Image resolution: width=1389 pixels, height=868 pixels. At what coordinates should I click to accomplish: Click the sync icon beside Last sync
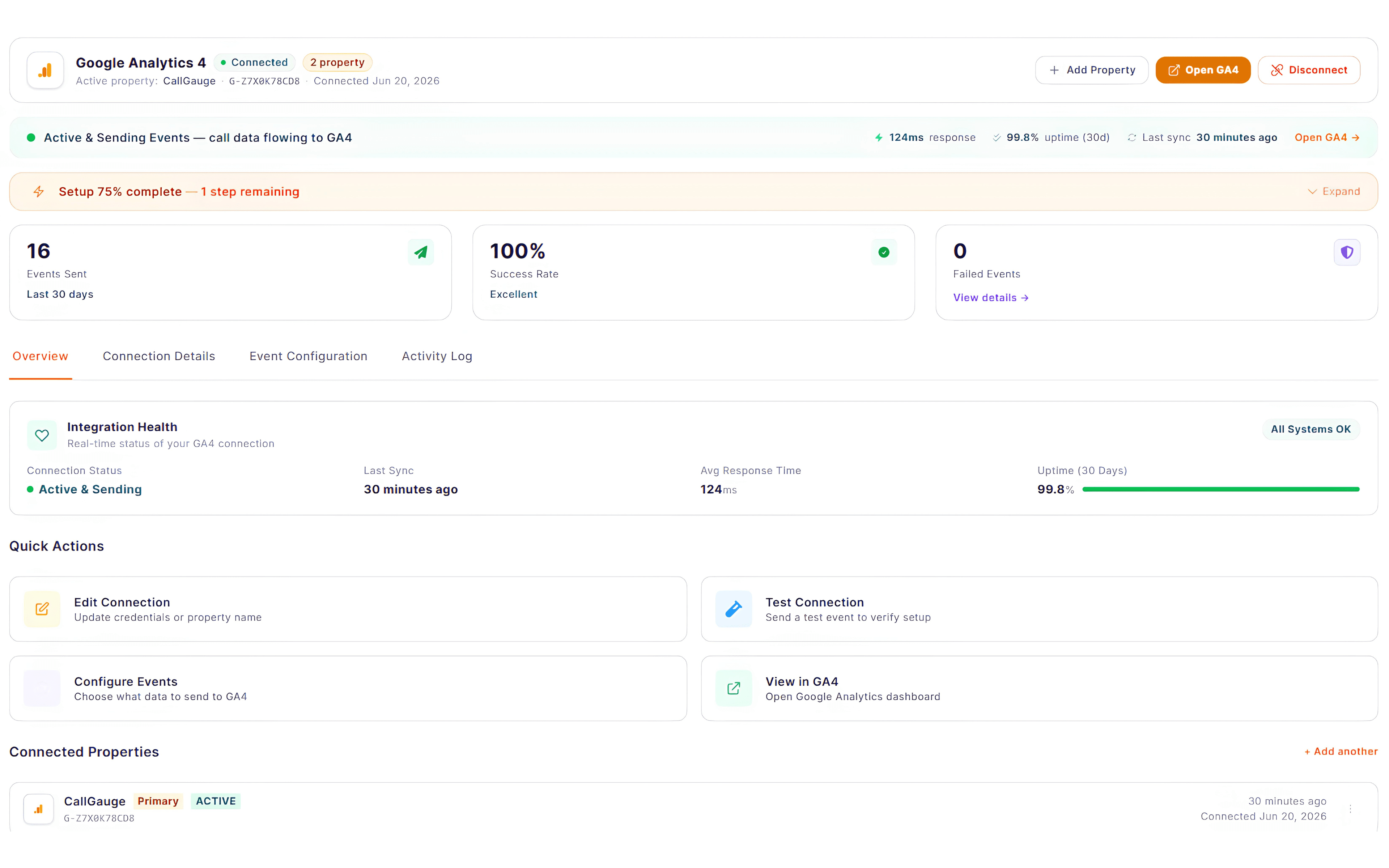[1131, 138]
